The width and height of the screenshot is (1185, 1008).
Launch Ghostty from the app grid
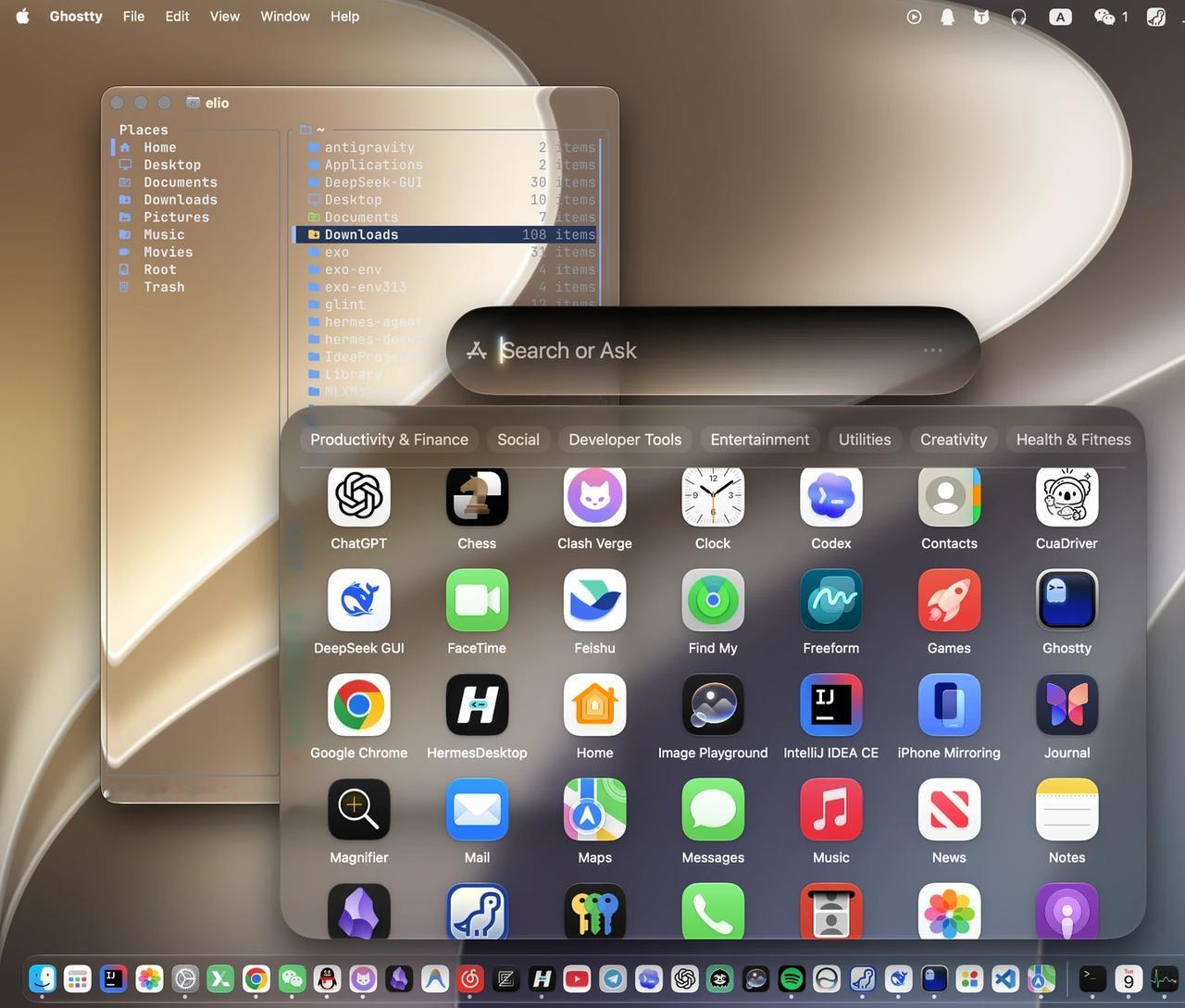1067,600
